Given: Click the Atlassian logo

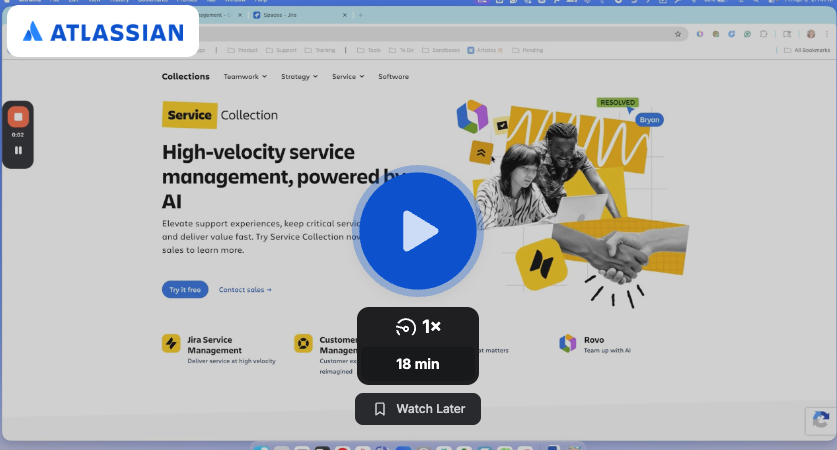Looking at the screenshot, I should coord(103,32).
